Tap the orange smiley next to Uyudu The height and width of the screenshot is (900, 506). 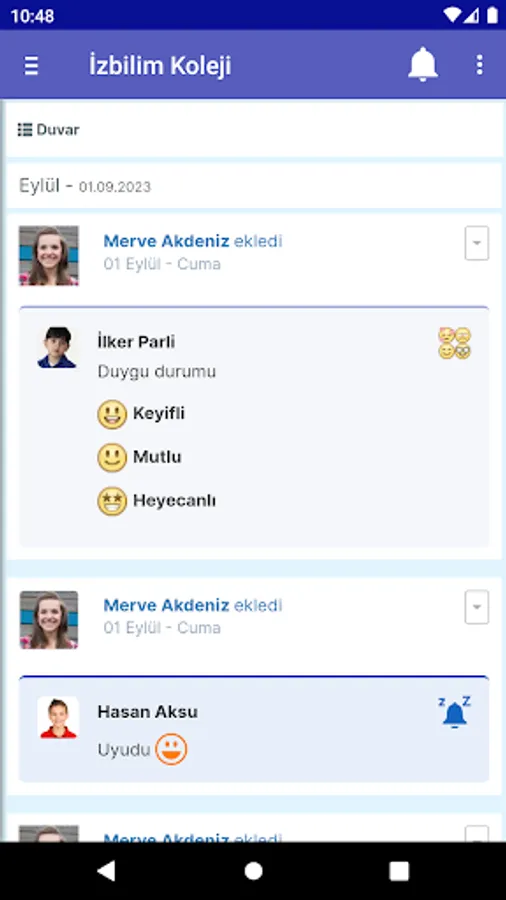[x=172, y=749]
